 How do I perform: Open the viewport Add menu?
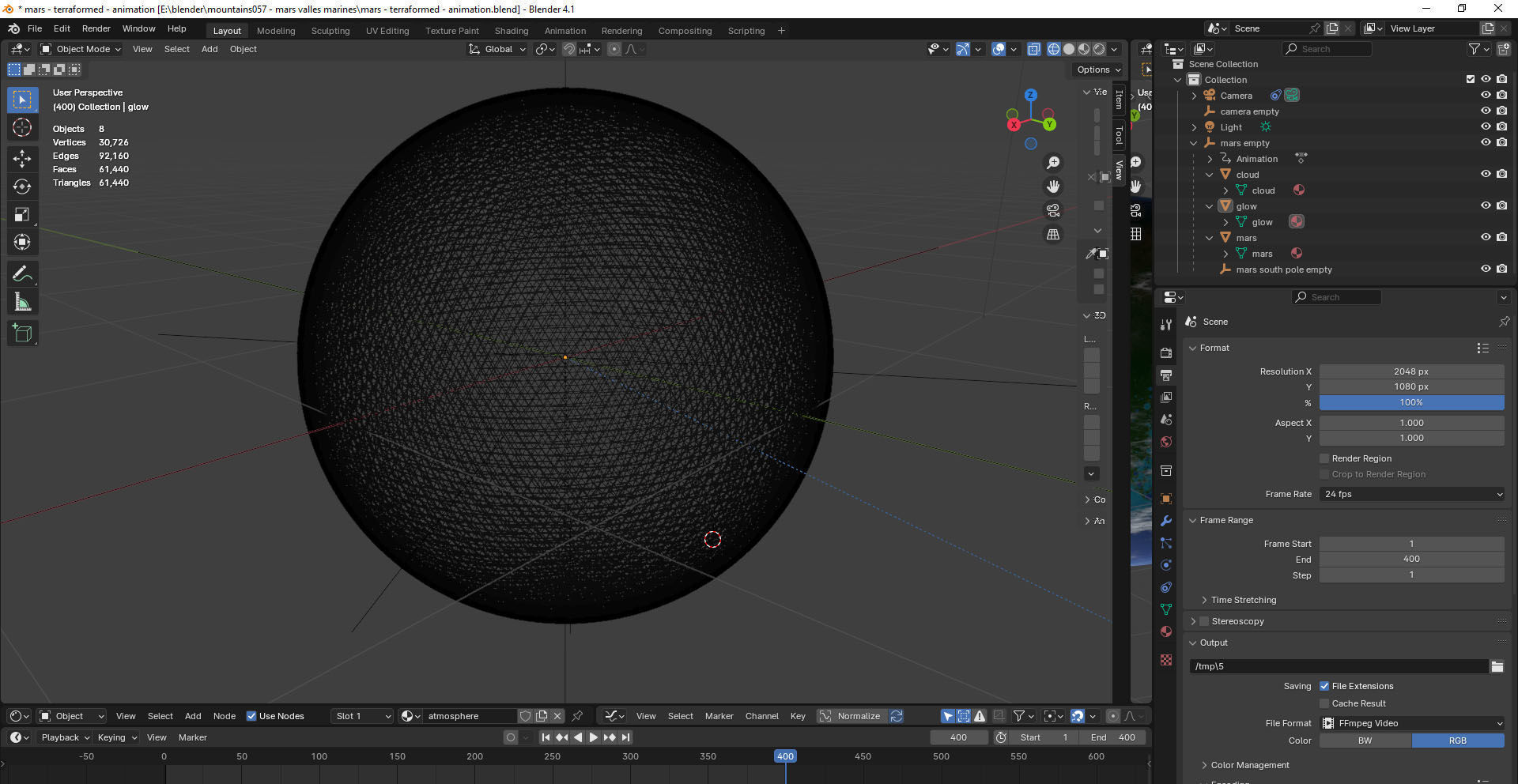tap(210, 49)
